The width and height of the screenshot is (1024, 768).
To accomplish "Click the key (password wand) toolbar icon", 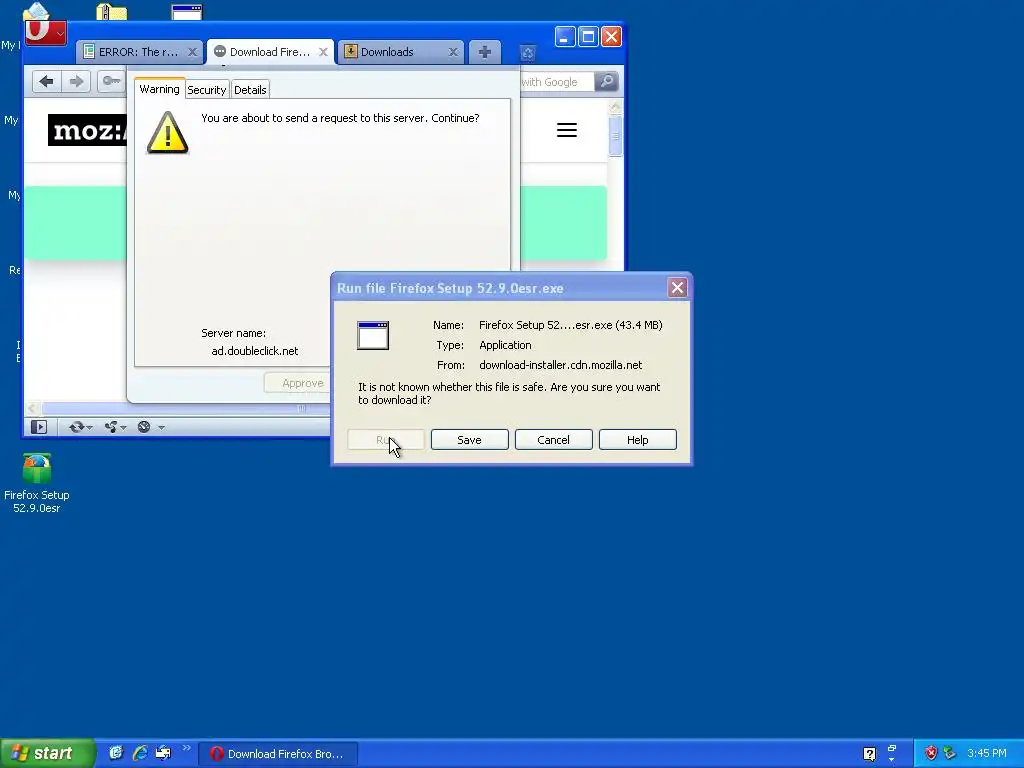I will [111, 82].
